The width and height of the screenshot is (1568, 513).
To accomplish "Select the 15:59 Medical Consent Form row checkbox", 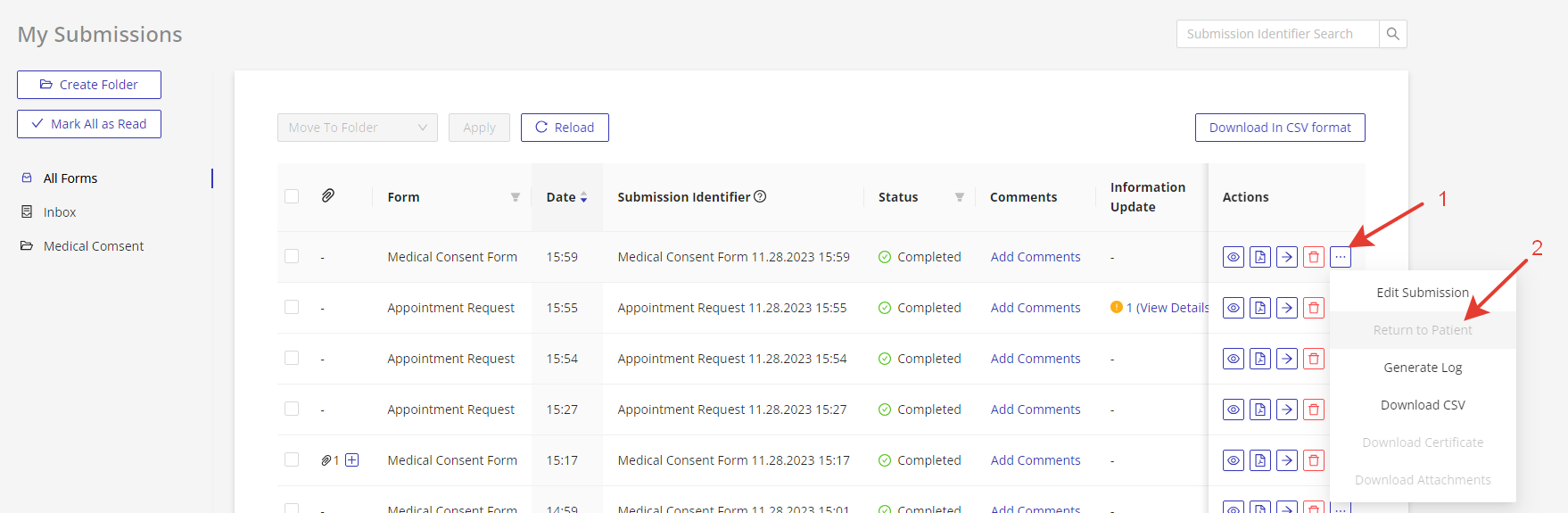I will pyautogui.click(x=292, y=256).
